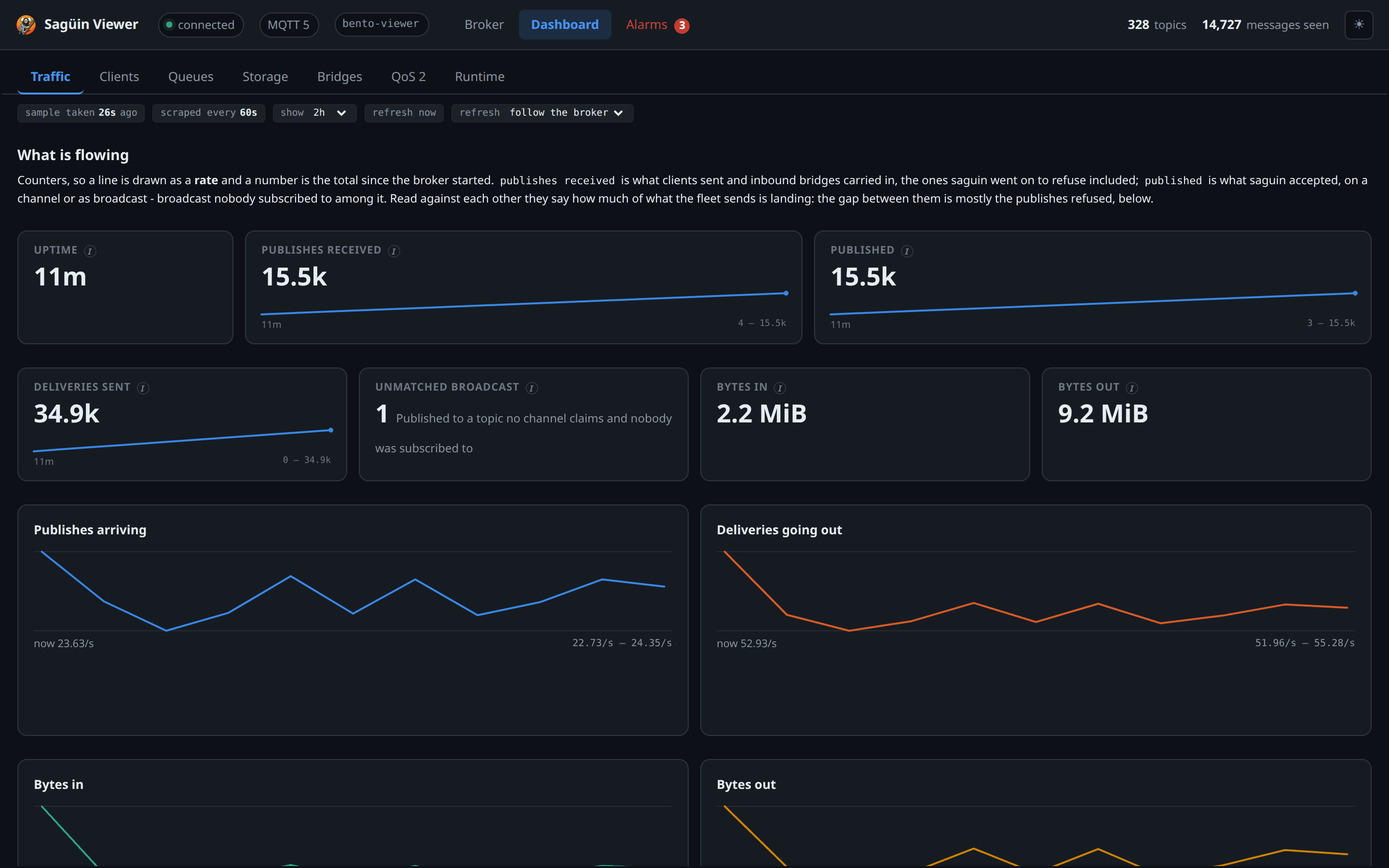This screenshot has height=868, width=1389.
Task: Open info icon beside PUBLISHED
Action: tap(907, 251)
